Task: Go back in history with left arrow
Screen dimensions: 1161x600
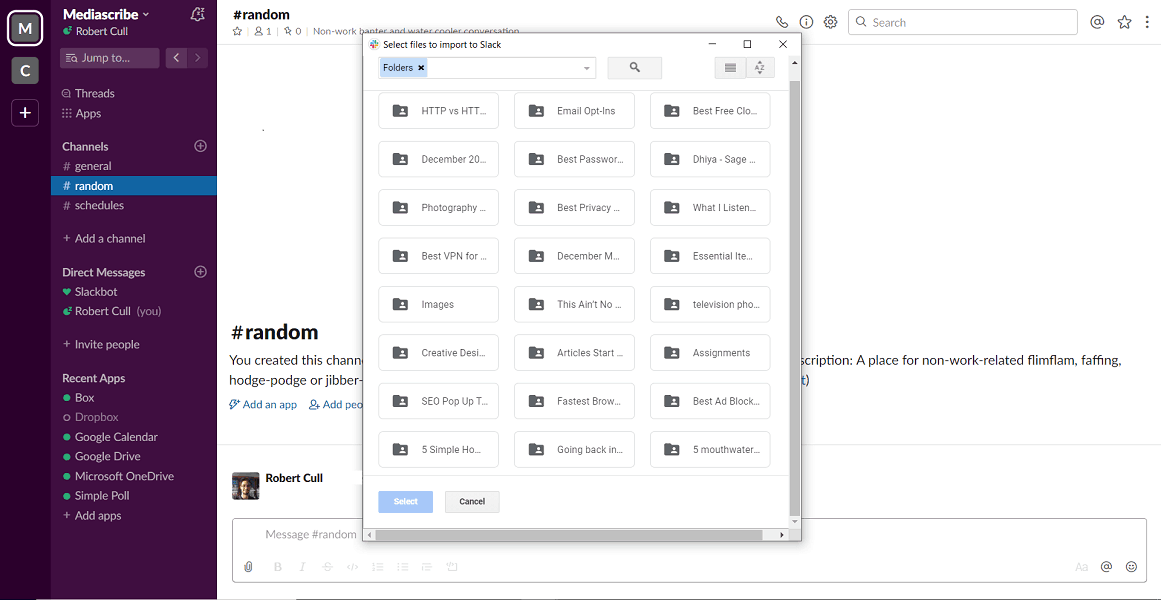Action: pos(176,58)
